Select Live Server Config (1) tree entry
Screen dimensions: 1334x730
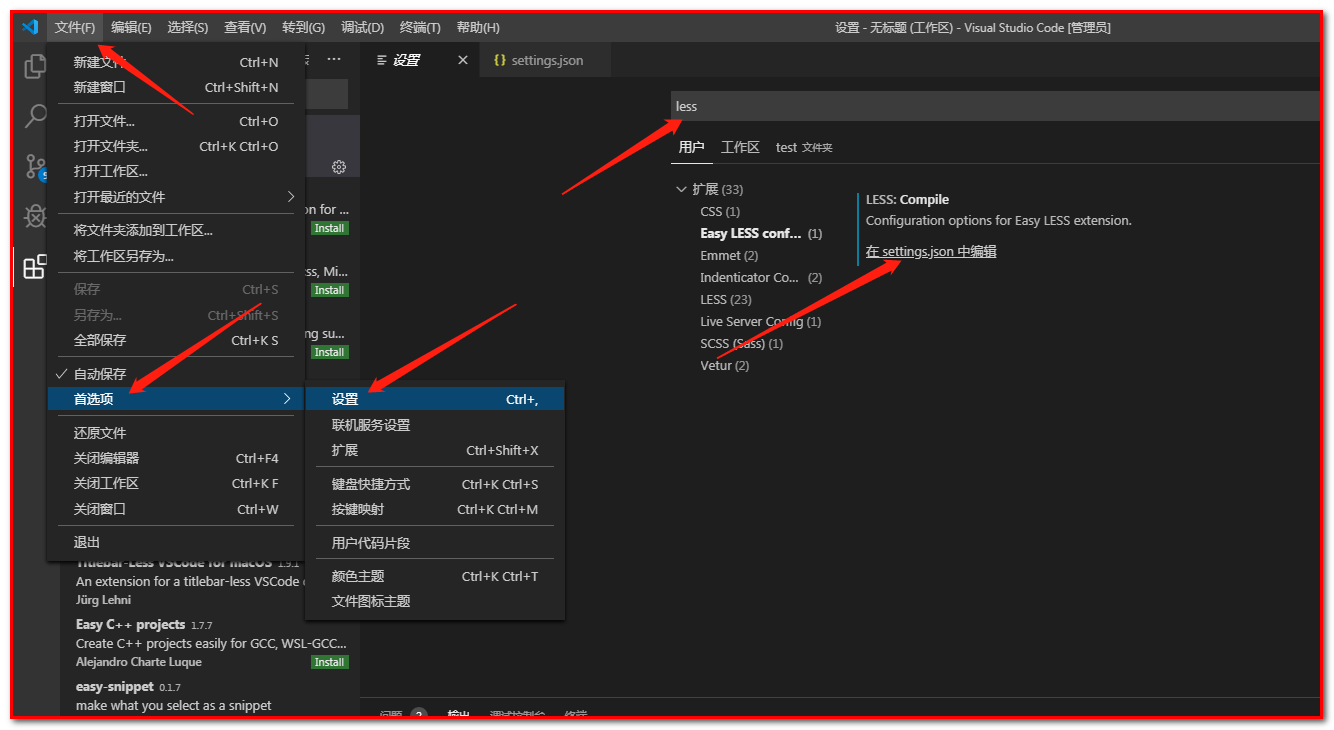pyautogui.click(x=760, y=321)
